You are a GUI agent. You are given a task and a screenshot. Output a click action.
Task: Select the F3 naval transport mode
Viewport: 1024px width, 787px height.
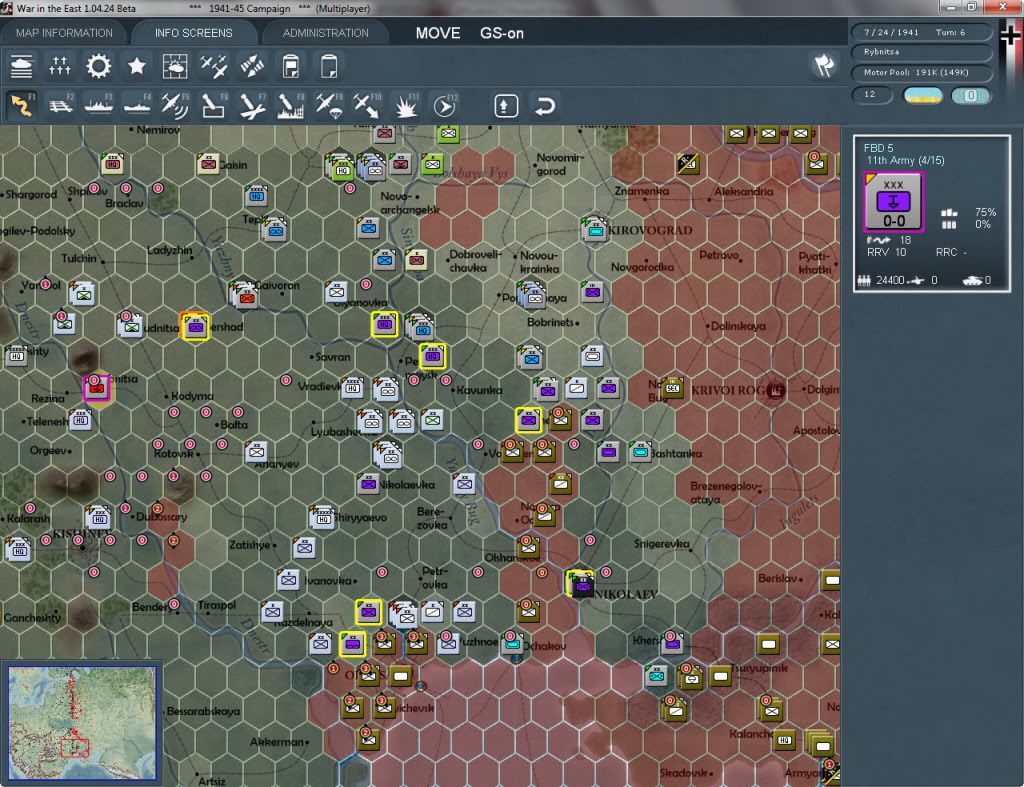[99, 106]
